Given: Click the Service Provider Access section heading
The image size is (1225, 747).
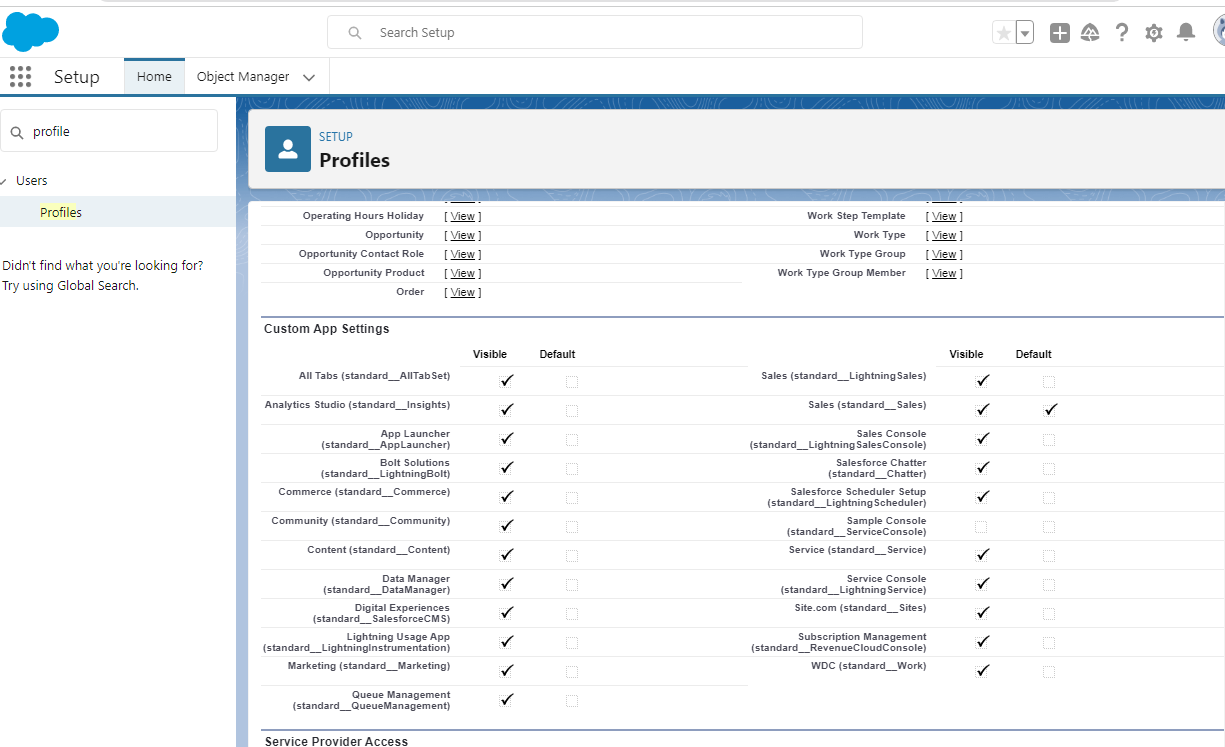Looking at the screenshot, I should (337, 741).
